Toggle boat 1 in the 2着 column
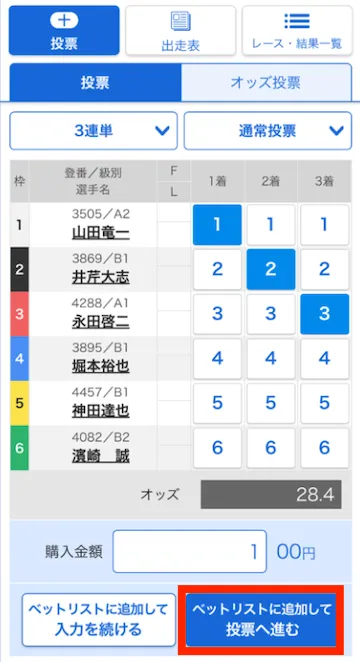Screen dimensions: 360x662 [x=271, y=225]
